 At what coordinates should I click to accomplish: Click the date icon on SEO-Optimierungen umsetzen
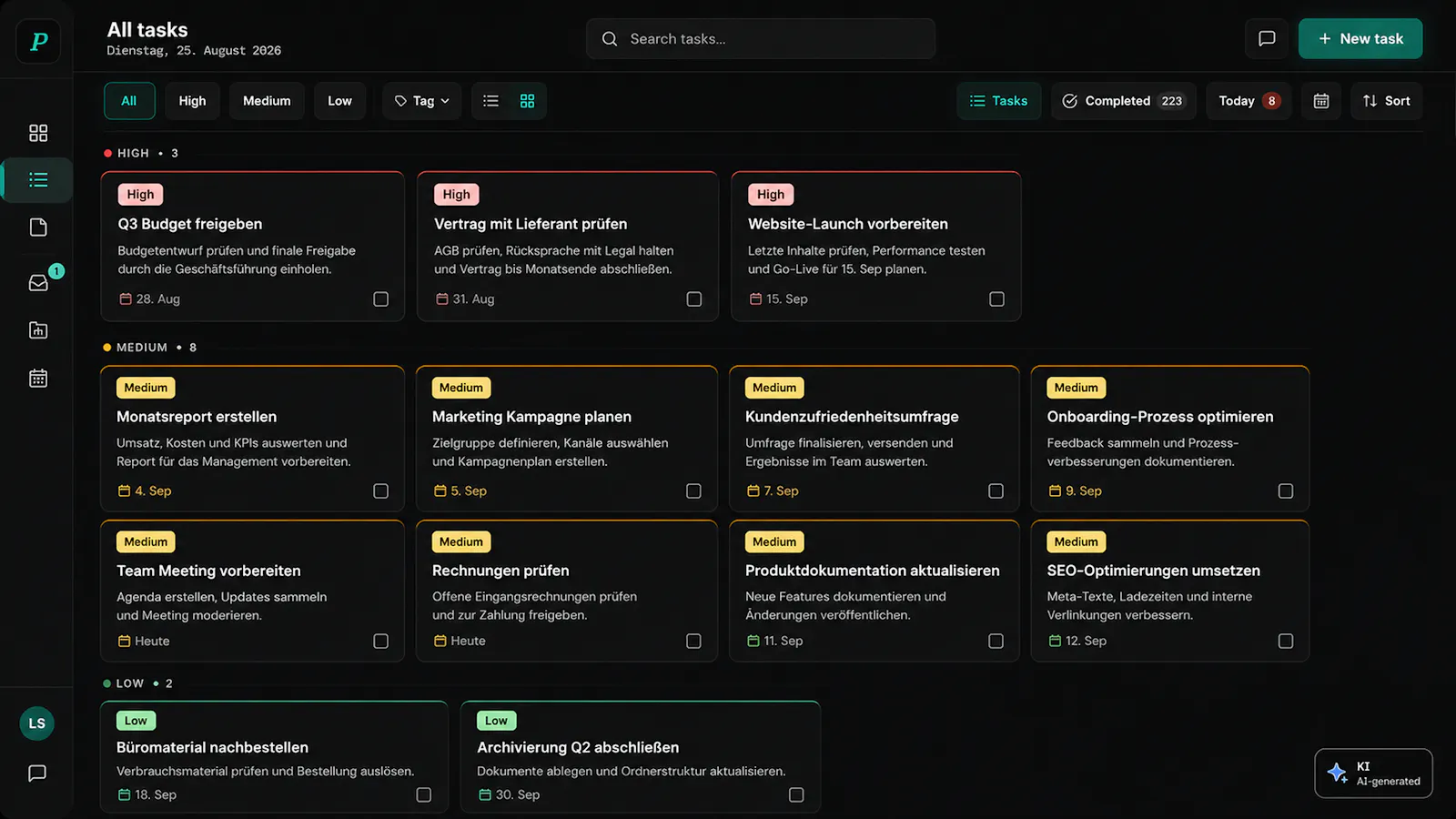pyautogui.click(x=1055, y=641)
